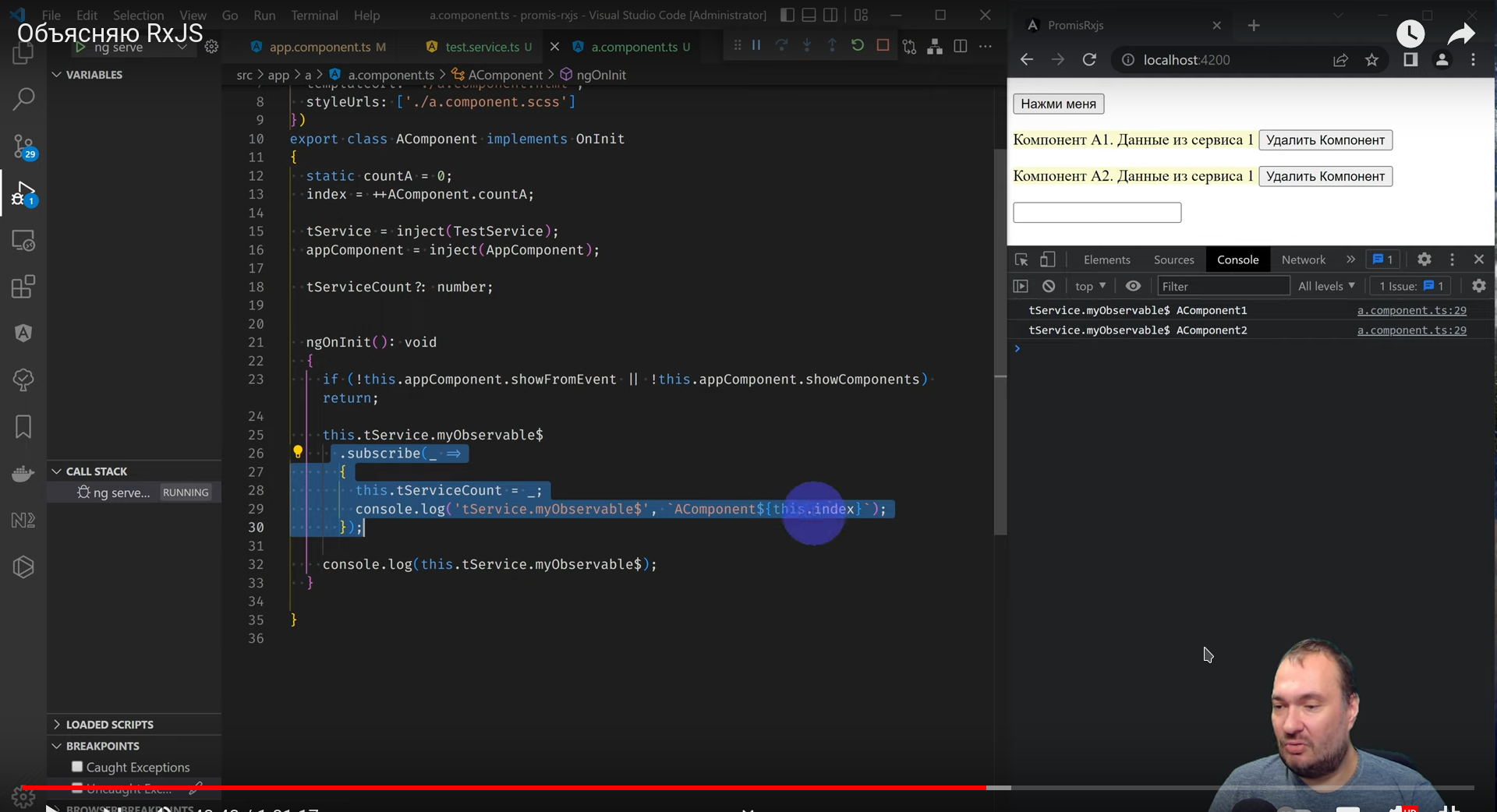
Task: Open editor More Actions ellipsis
Action: (986, 47)
